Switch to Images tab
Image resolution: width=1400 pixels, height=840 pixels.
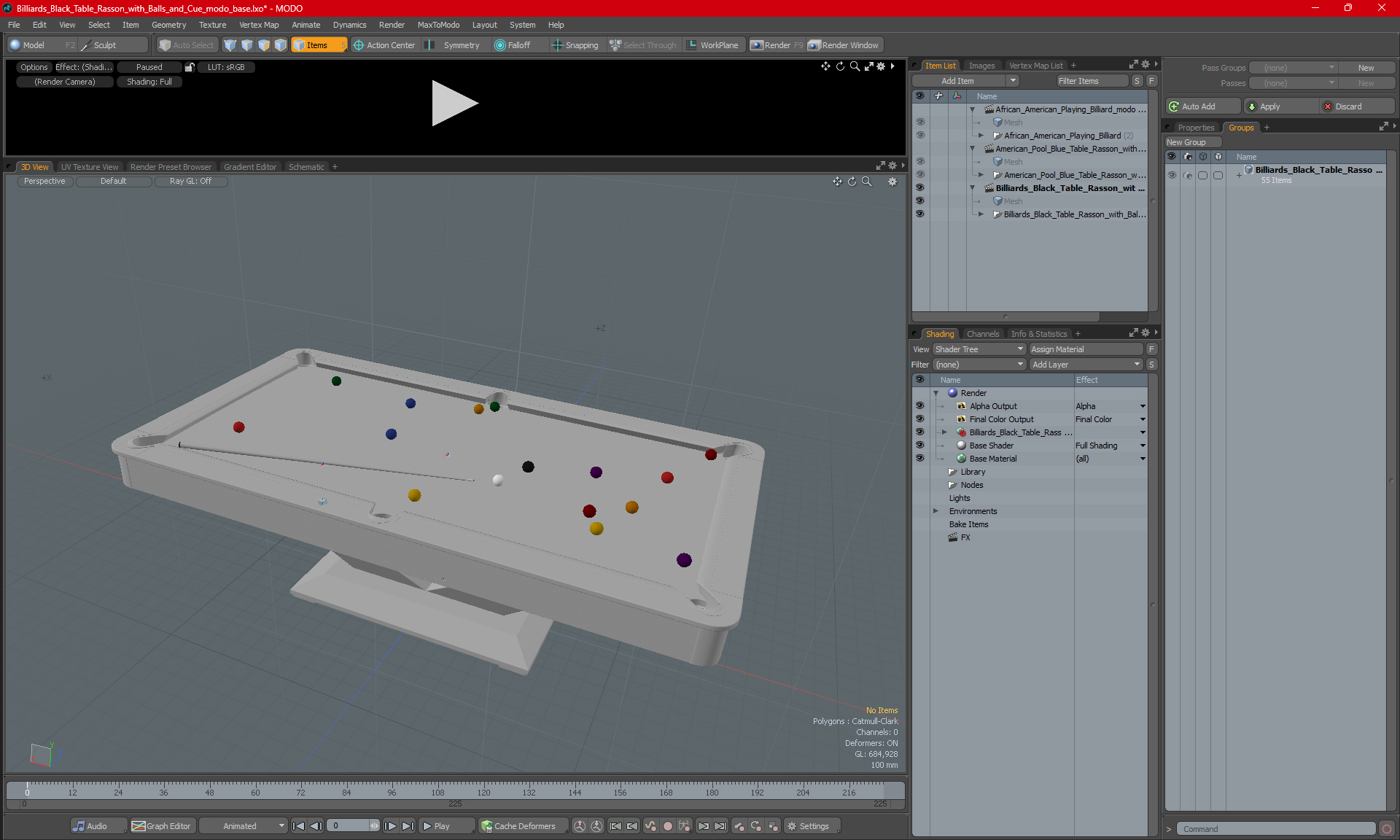click(981, 66)
